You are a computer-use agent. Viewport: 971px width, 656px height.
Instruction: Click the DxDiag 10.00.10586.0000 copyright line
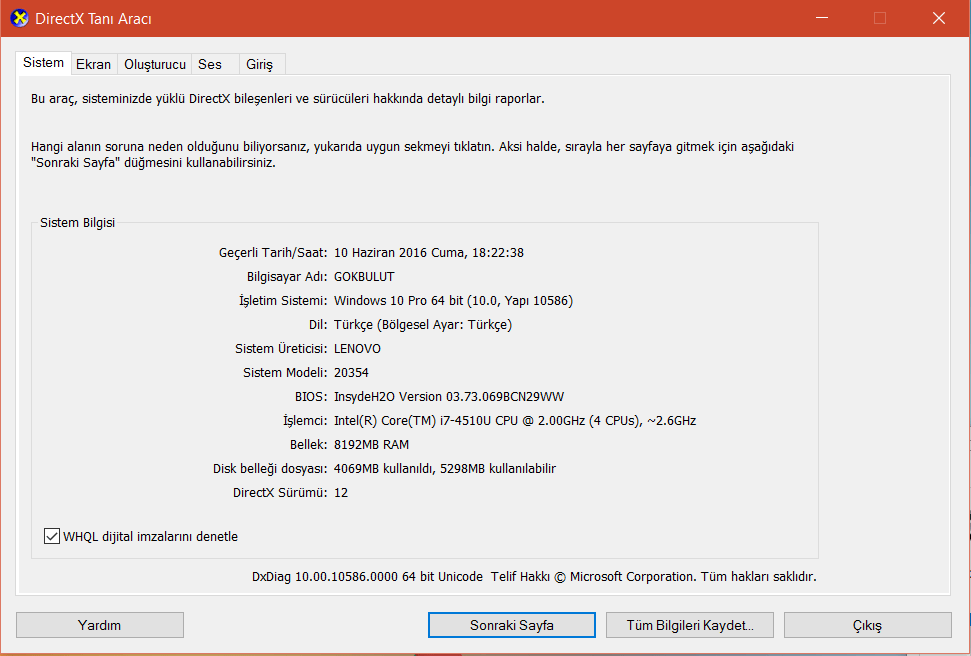[534, 577]
